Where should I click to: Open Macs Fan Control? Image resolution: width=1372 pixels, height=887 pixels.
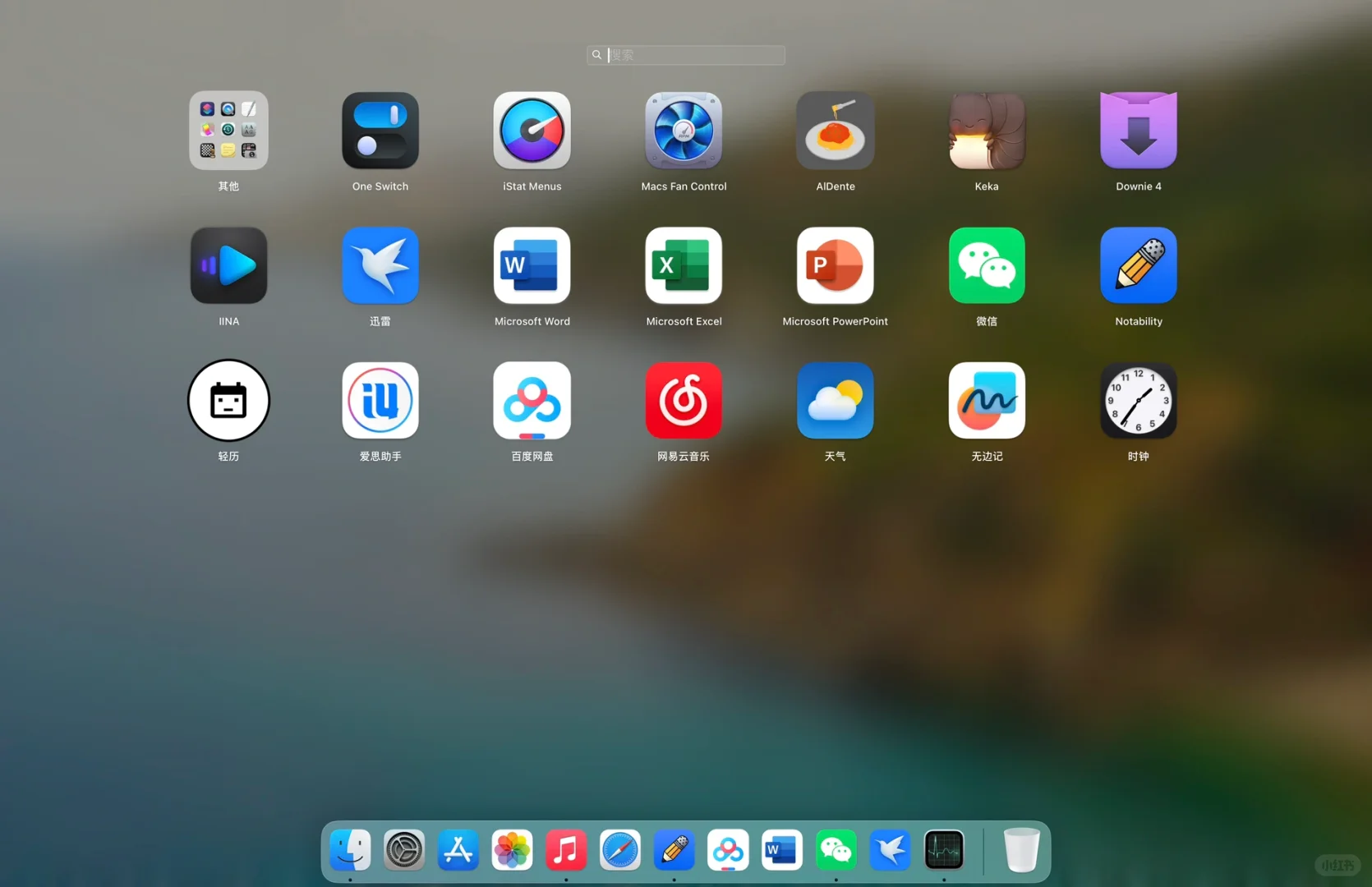(684, 130)
